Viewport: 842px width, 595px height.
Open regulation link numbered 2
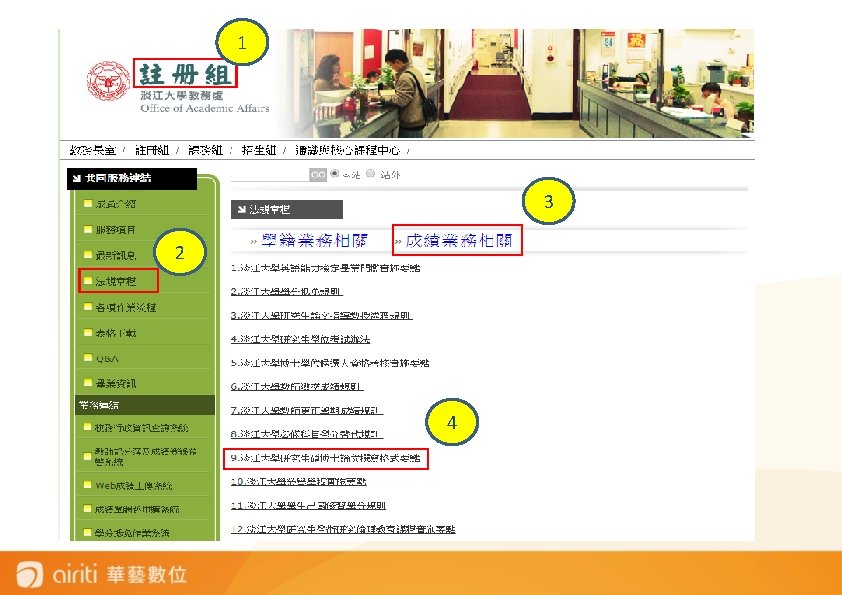287,291
